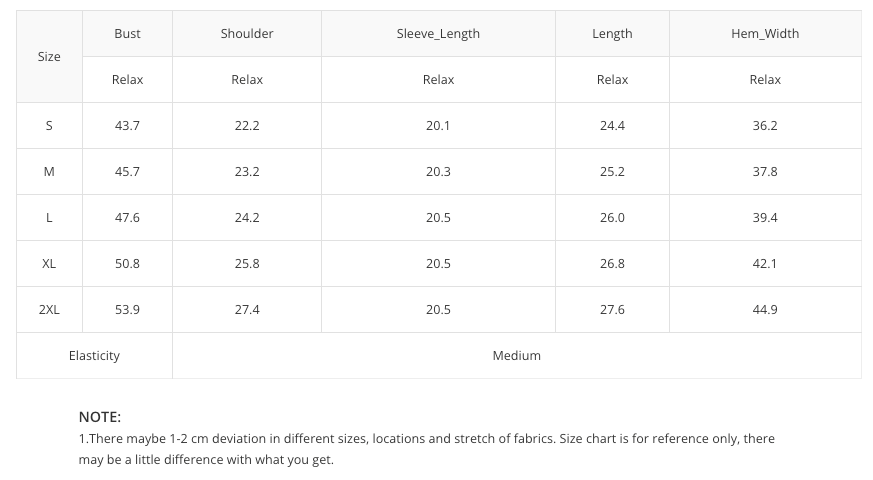Screen dimensions: 873x480
Task: Select bust value 53.9 for 2XL
Action: 127,310
